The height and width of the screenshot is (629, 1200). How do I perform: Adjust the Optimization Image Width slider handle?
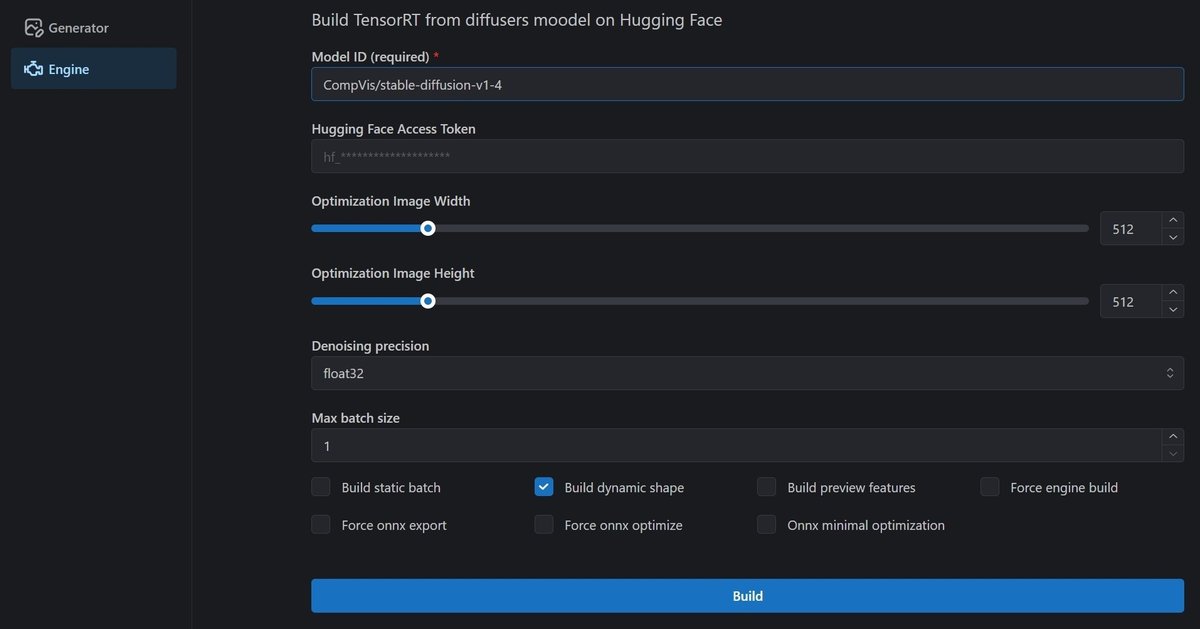pyautogui.click(x=428, y=228)
